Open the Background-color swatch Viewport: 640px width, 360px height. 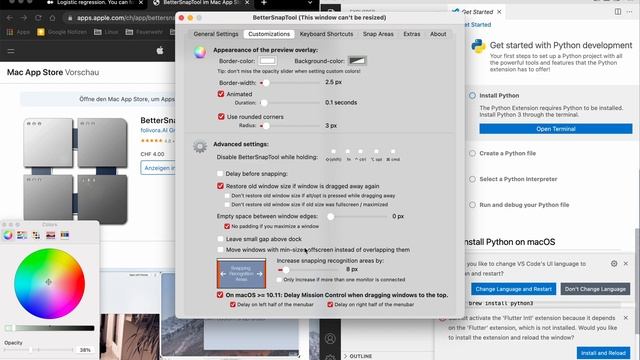tap(357, 61)
